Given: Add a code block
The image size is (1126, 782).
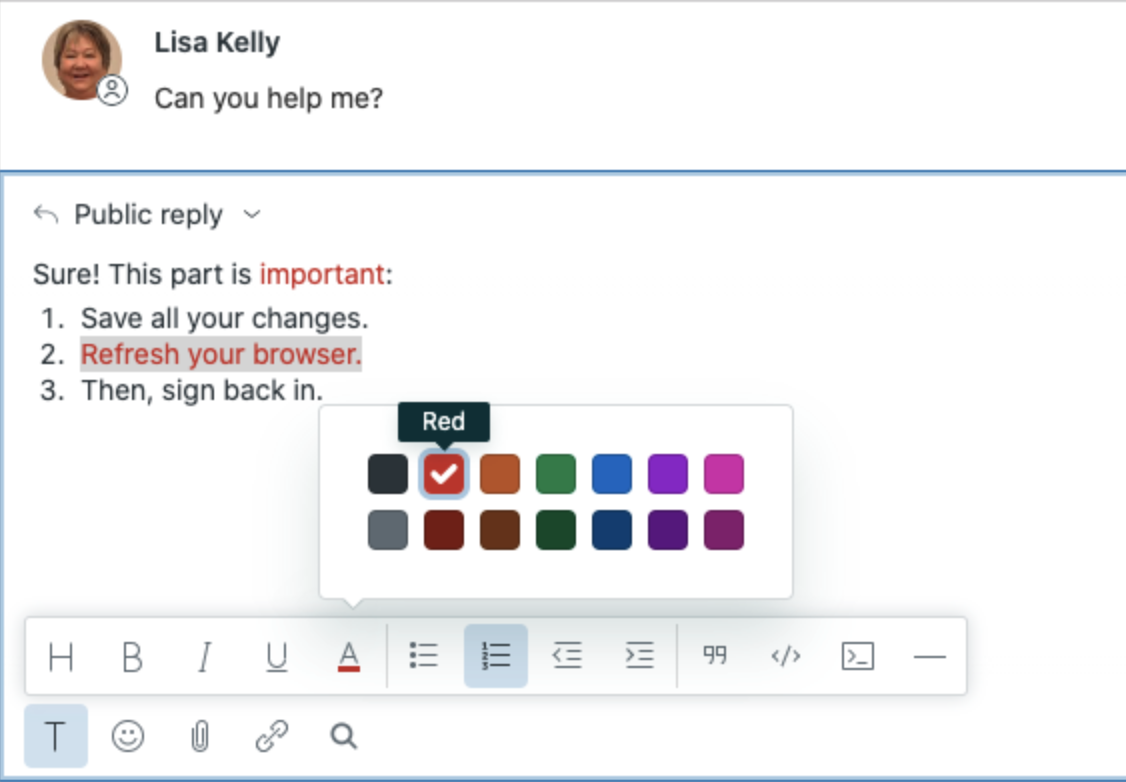Looking at the screenshot, I should click(857, 656).
